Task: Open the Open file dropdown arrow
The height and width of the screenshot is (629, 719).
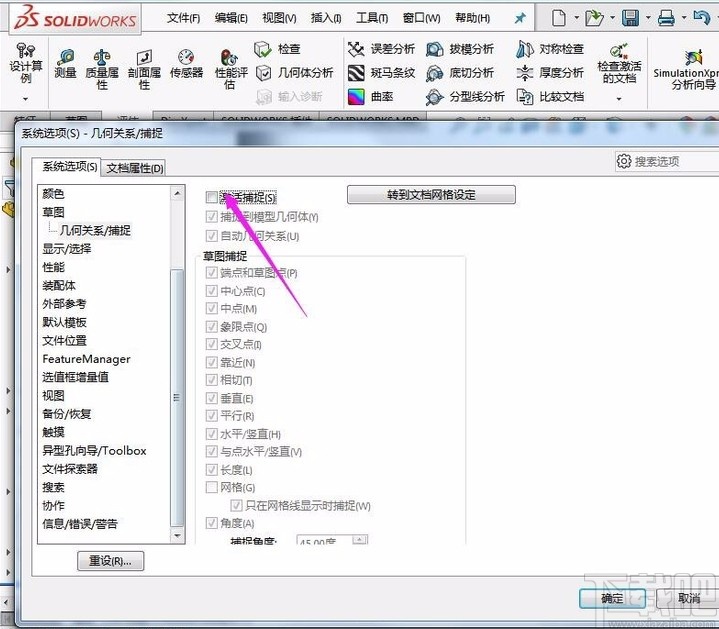Action: (x=612, y=18)
